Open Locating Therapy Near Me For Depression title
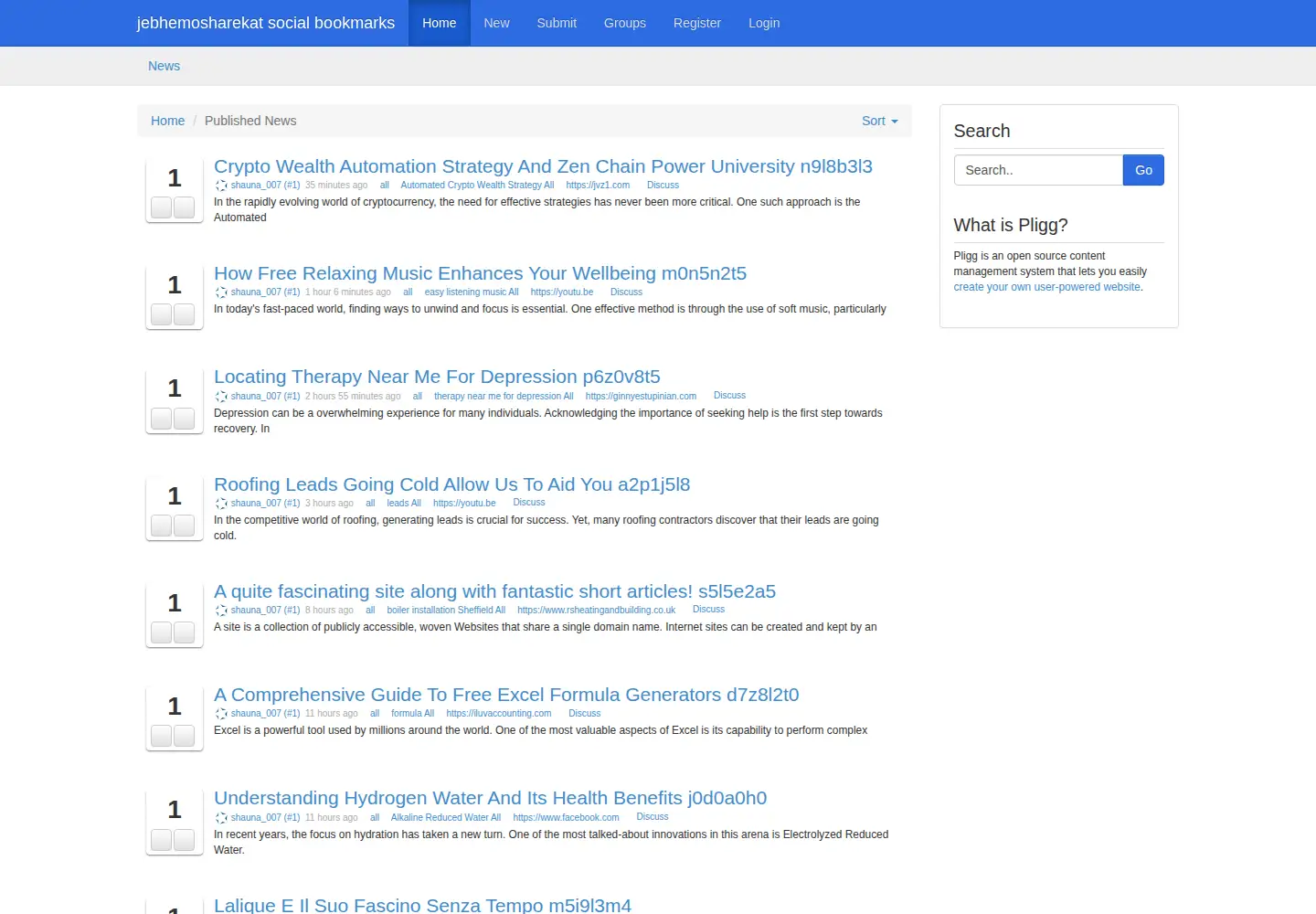This screenshot has width=1316, height=914. click(x=437, y=377)
